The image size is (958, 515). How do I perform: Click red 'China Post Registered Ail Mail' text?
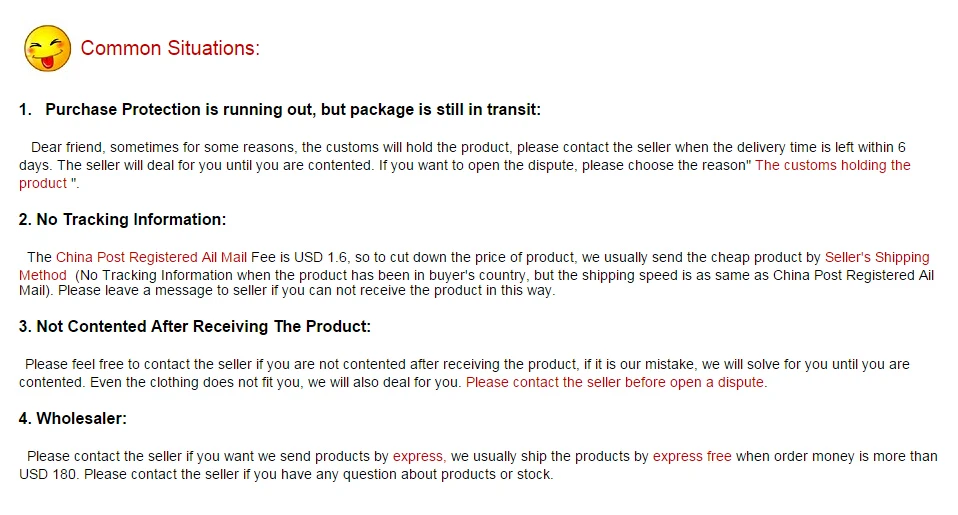[152, 257]
